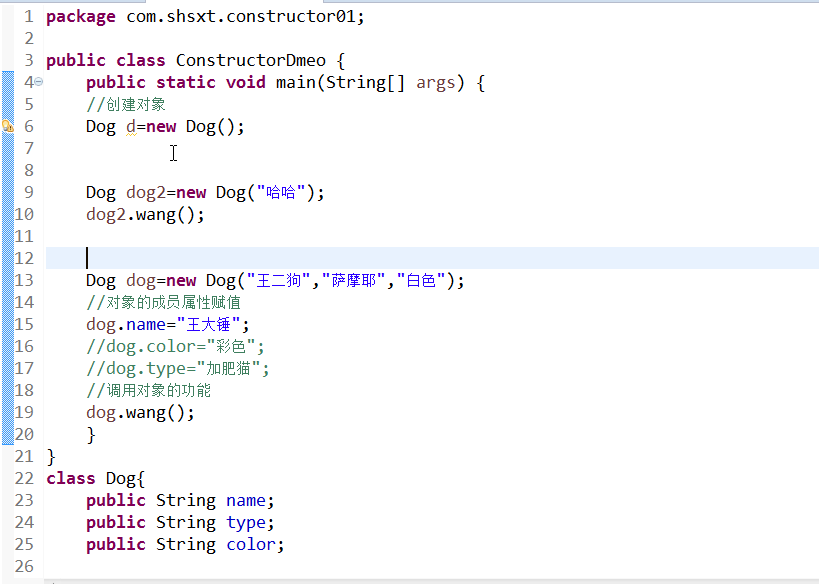The image size is (819, 584).
Task: Click the comment //创建对象
Action: (x=126, y=104)
